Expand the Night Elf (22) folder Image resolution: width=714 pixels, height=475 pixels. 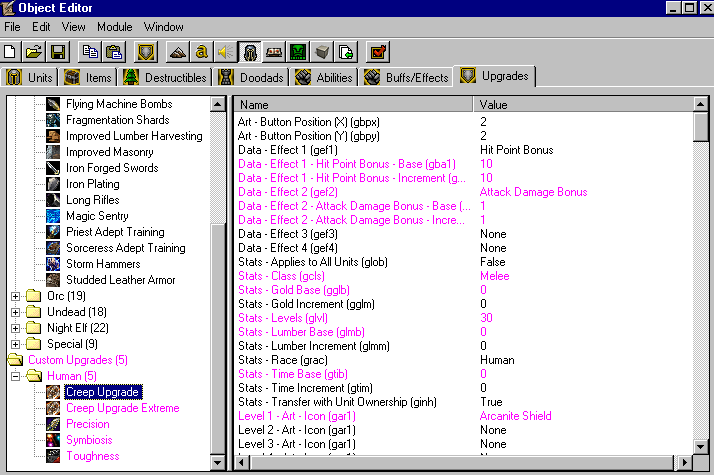[x=15, y=328]
